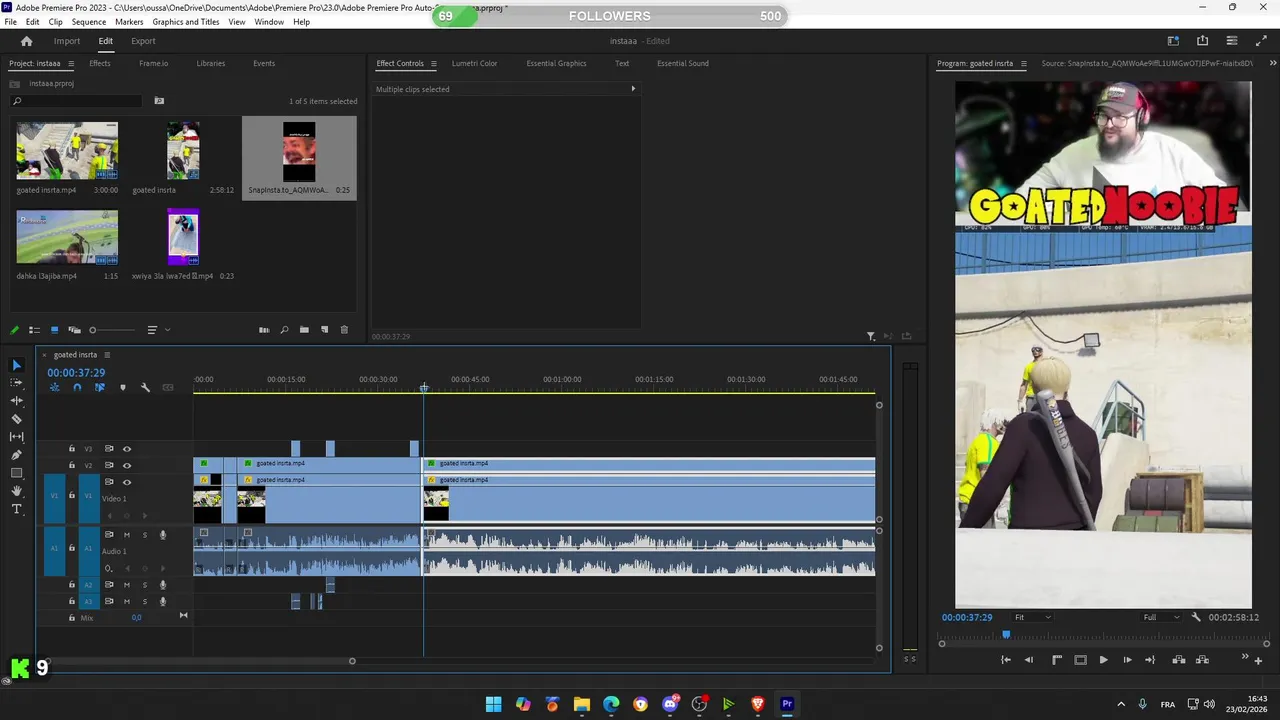Select the Selection tool arrow
Screen dimensions: 1280x720
click(x=16, y=365)
